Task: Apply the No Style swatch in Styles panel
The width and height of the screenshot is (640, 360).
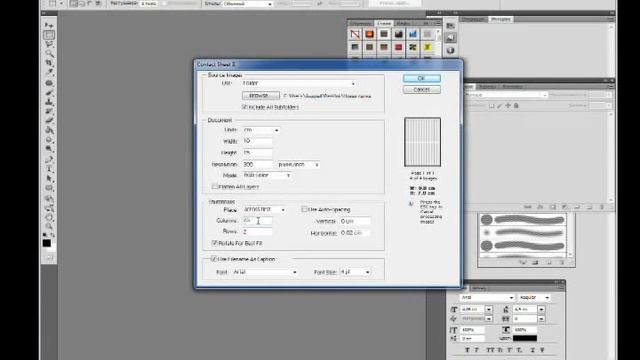Action: pyautogui.click(x=355, y=34)
